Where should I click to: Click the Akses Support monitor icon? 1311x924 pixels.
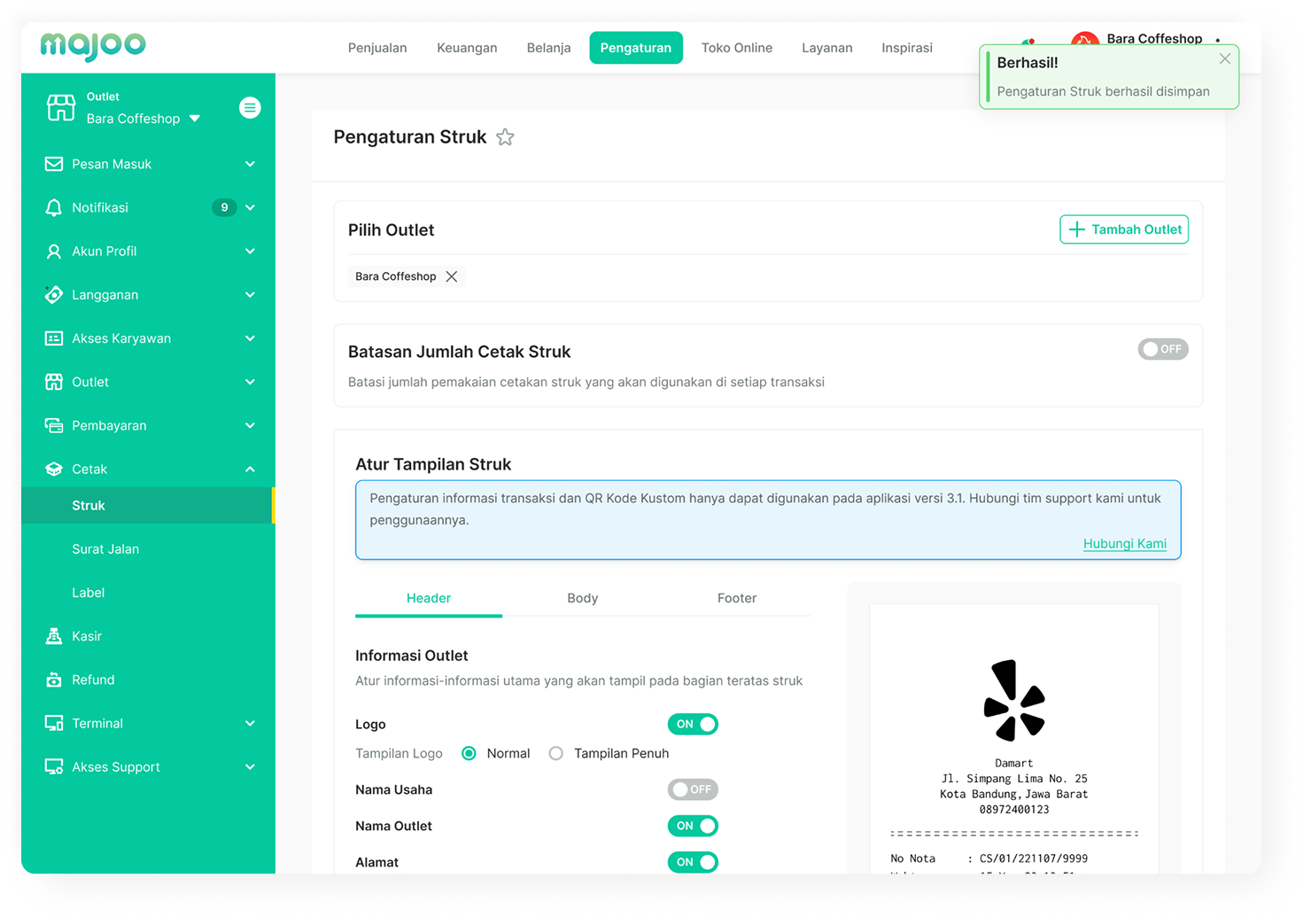[54, 766]
